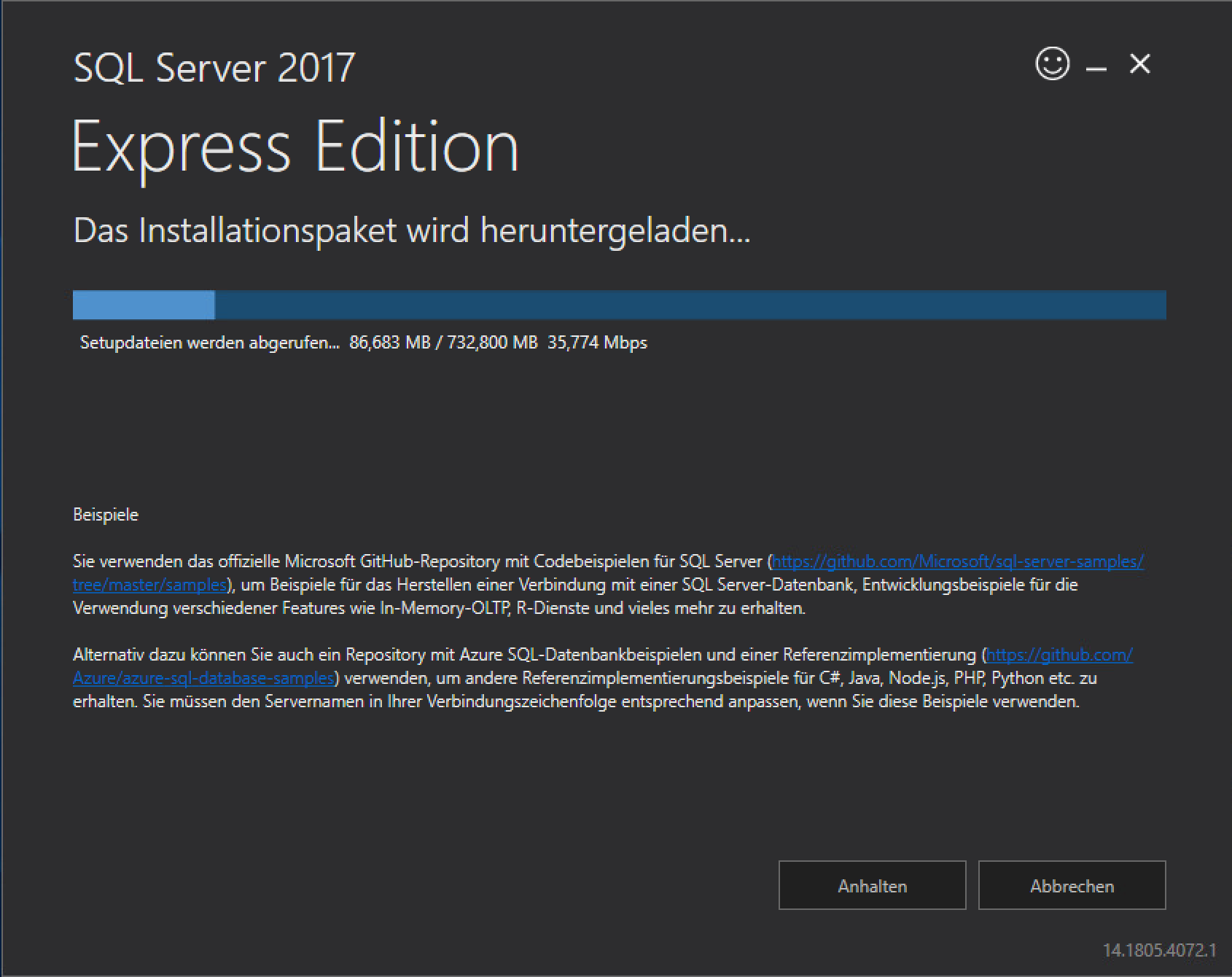
Task: Click the unfilled part of progress bar
Action: tap(690, 305)
